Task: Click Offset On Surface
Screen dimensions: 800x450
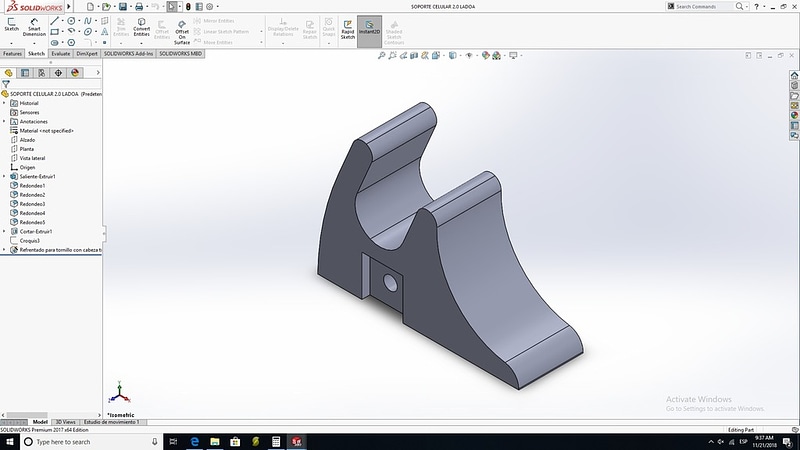Action: tap(182, 33)
